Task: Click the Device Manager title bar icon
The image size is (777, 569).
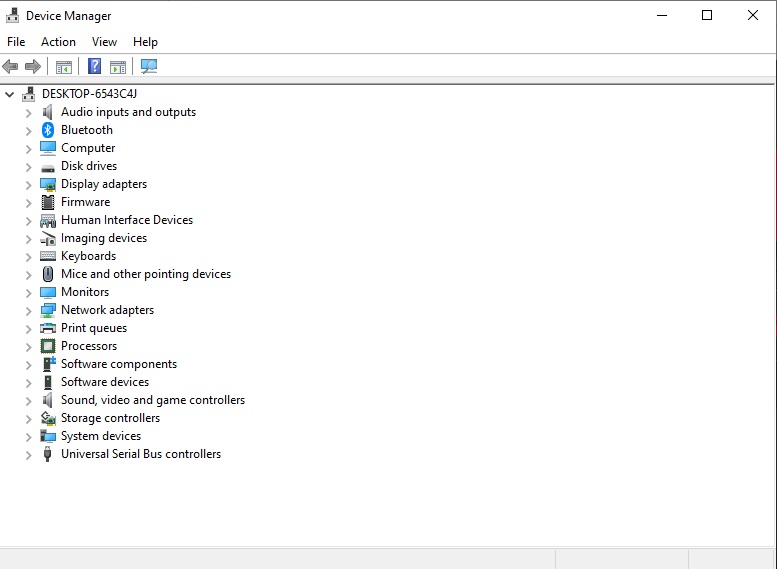Action: coord(12,15)
